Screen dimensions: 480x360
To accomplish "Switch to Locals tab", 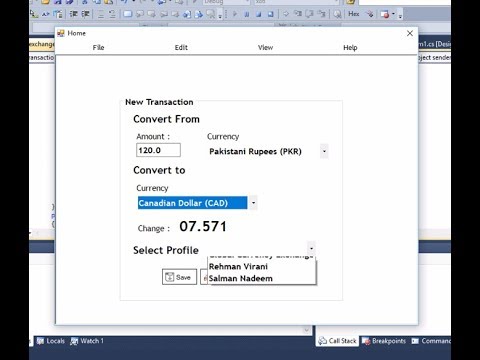I will (51, 341).
